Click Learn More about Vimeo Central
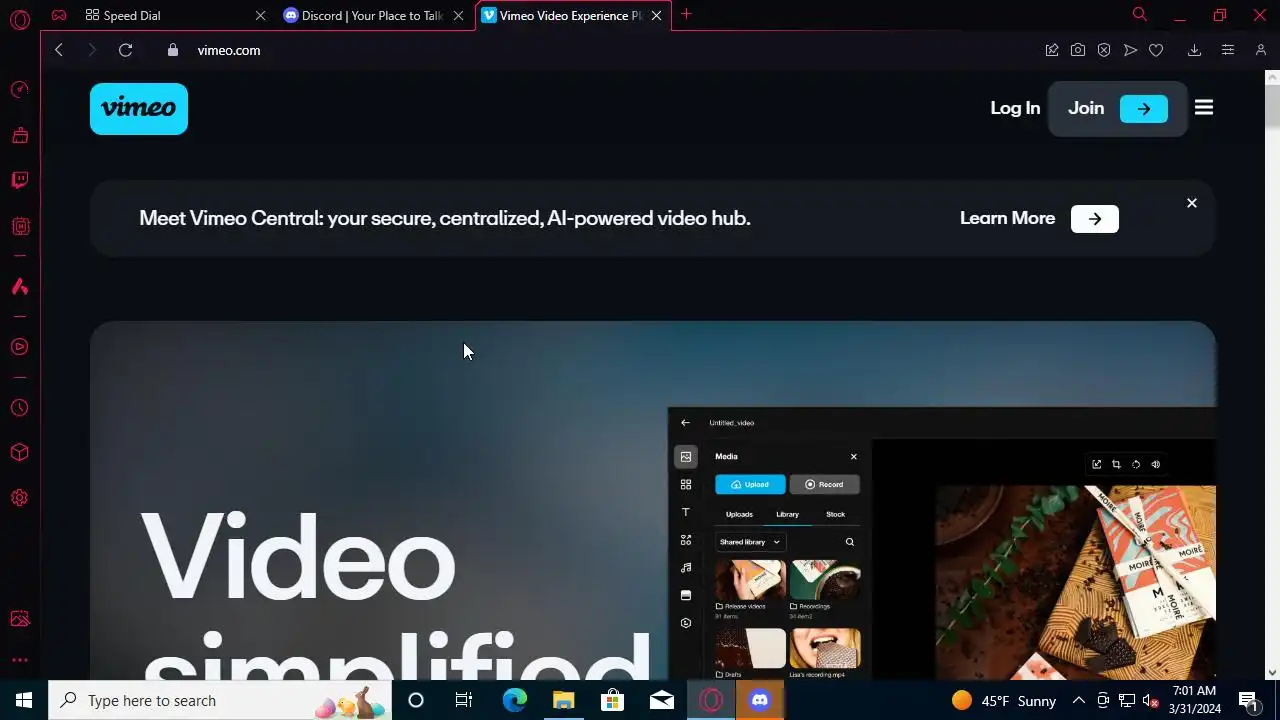This screenshot has height=720, width=1280. (1039, 218)
